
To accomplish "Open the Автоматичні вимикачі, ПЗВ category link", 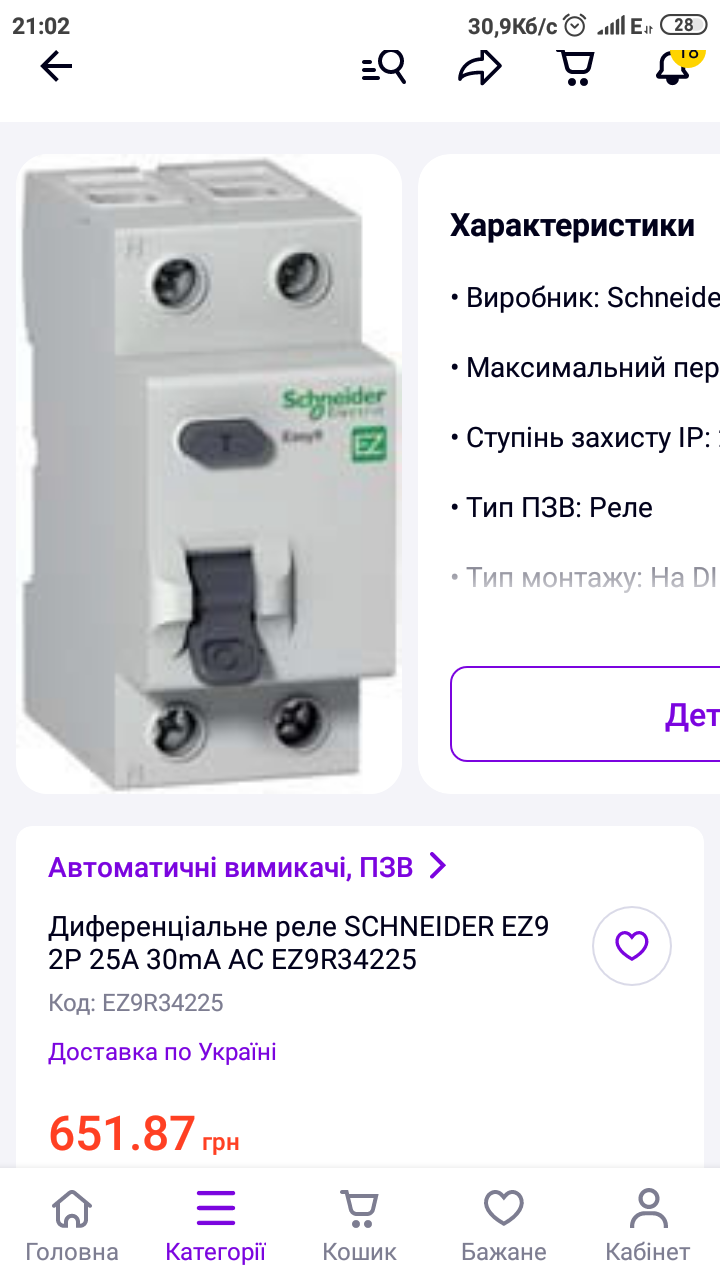I will click(231, 867).
